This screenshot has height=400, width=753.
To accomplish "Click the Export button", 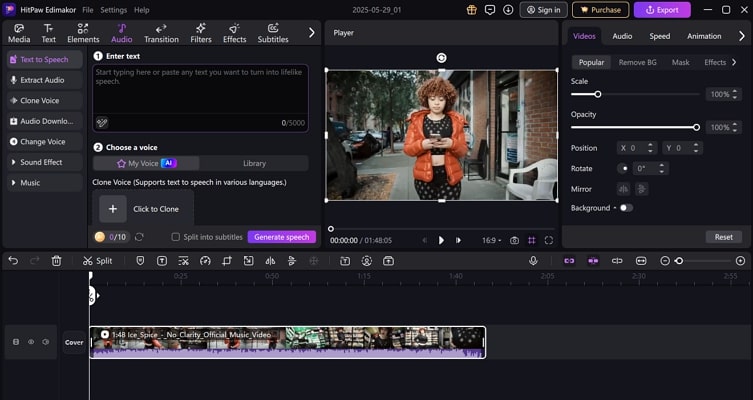I will (662, 10).
